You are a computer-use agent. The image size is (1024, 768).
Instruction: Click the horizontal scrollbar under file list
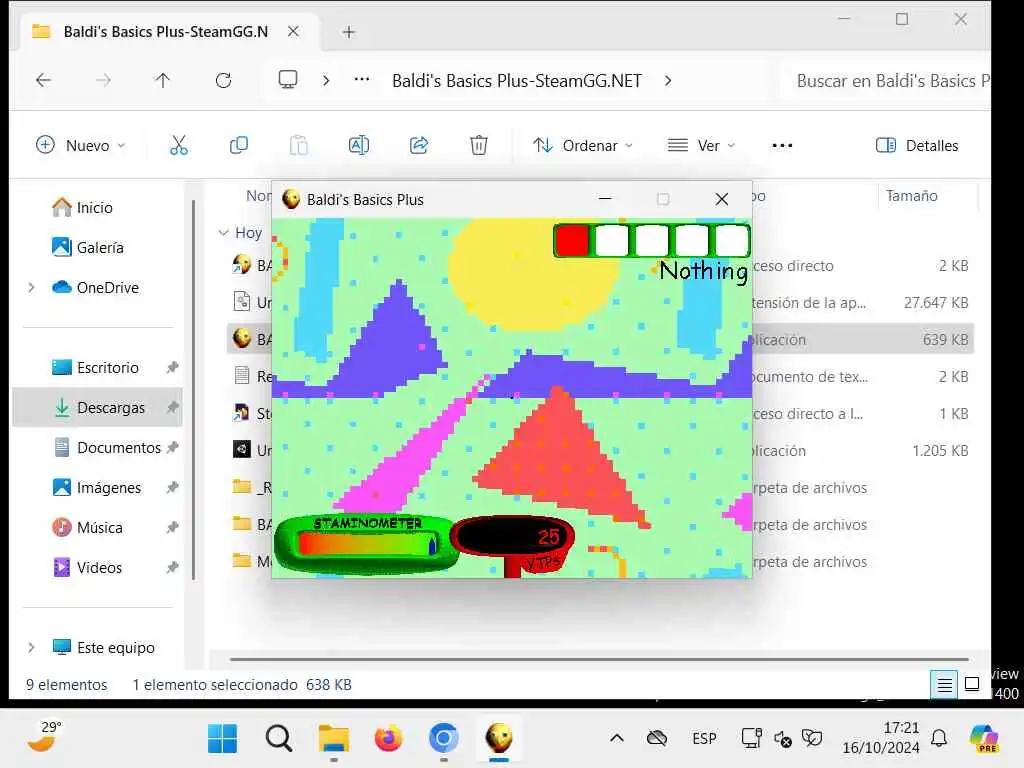[599, 660]
